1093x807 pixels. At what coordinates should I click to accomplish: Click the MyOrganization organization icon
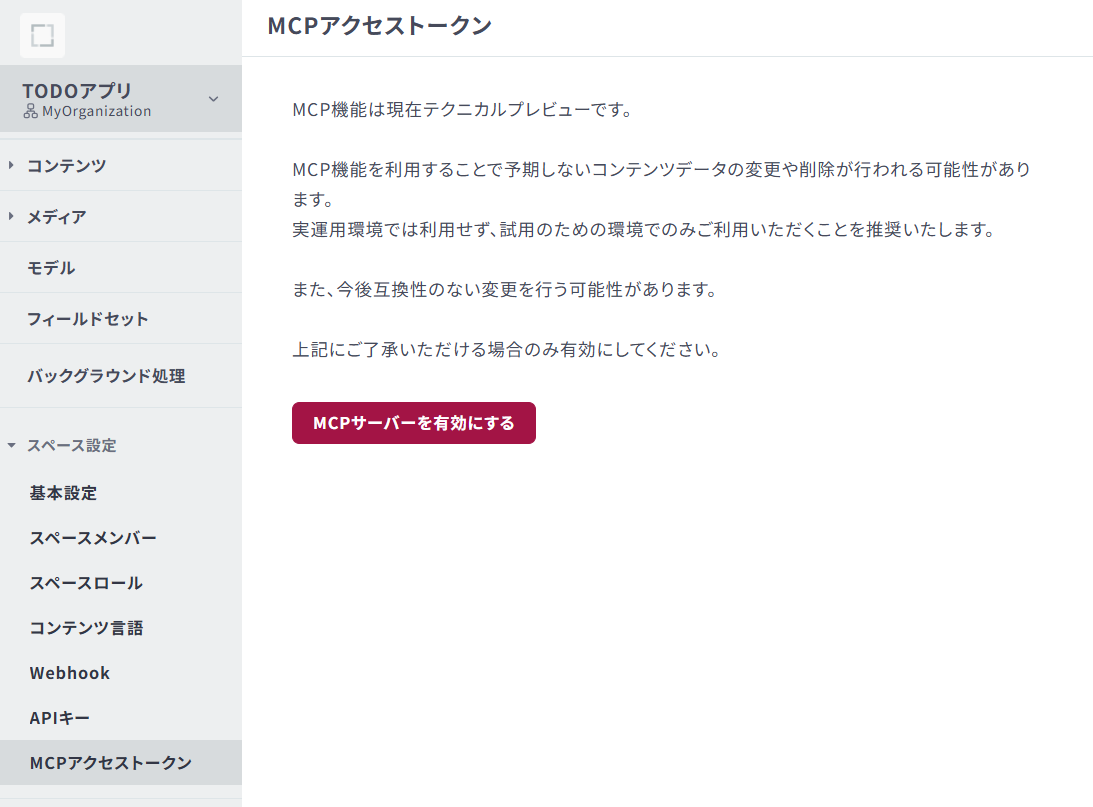click(31, 112)
